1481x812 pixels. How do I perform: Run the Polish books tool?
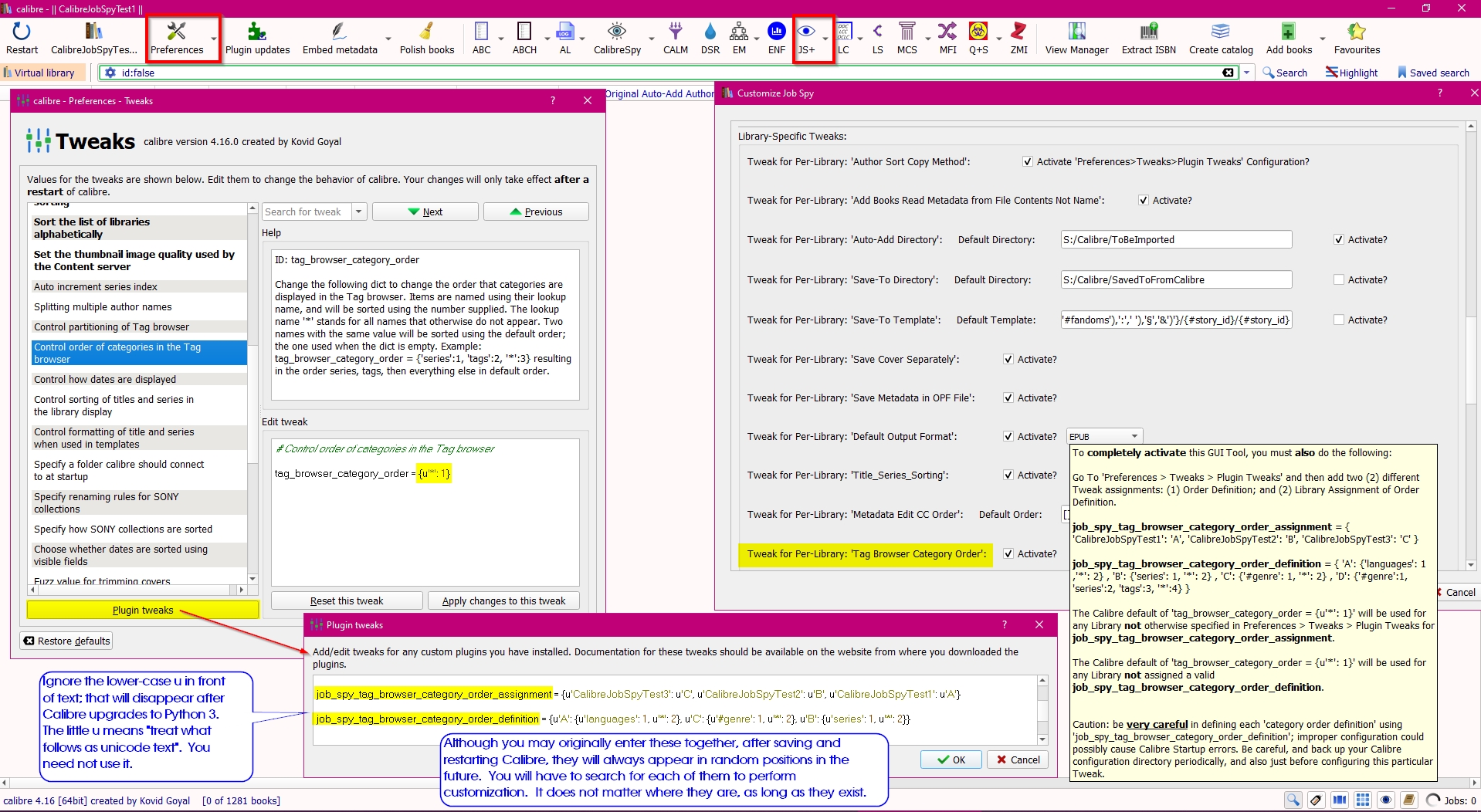(x=427, y=39)
